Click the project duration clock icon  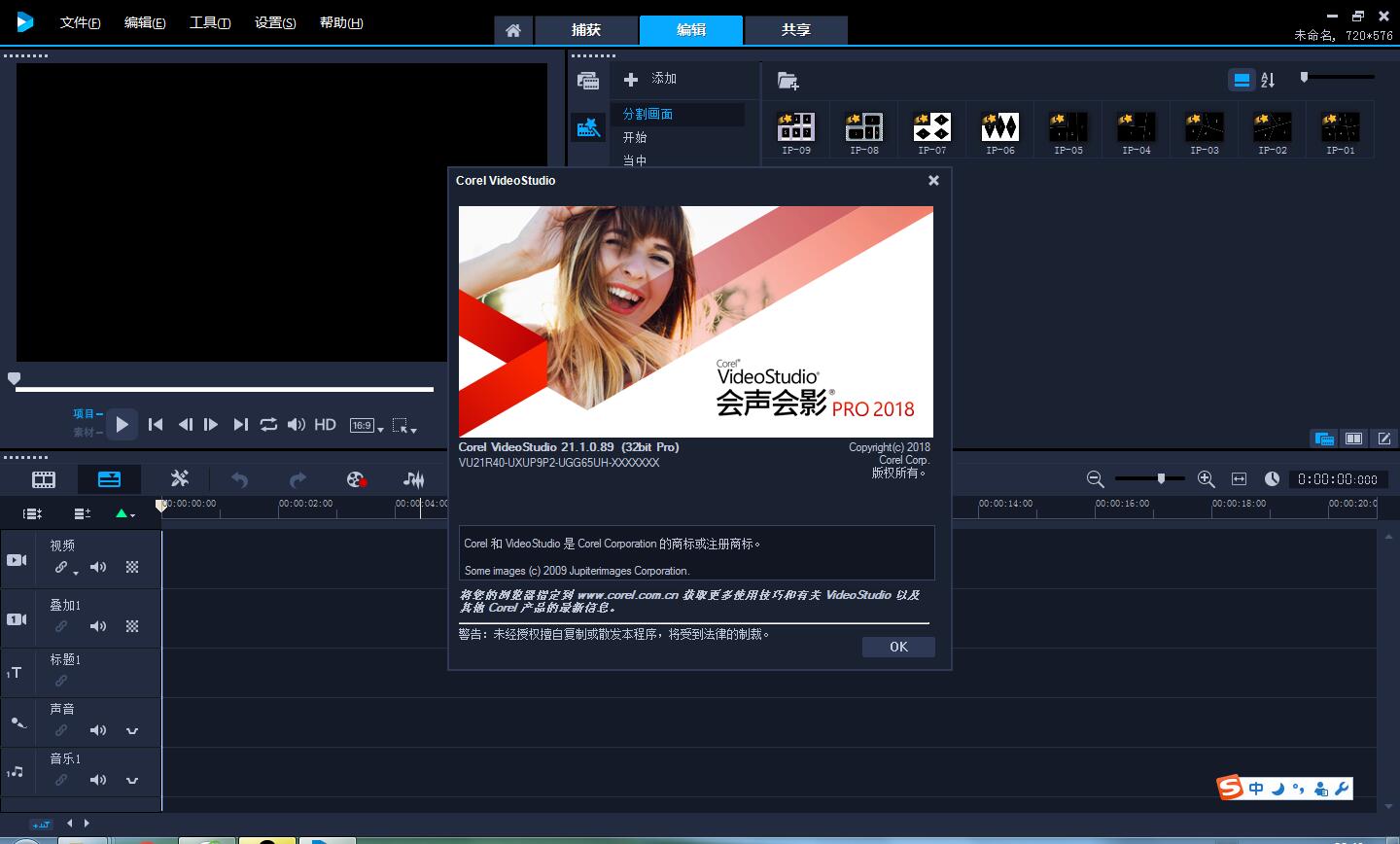tap(1272, 478)
